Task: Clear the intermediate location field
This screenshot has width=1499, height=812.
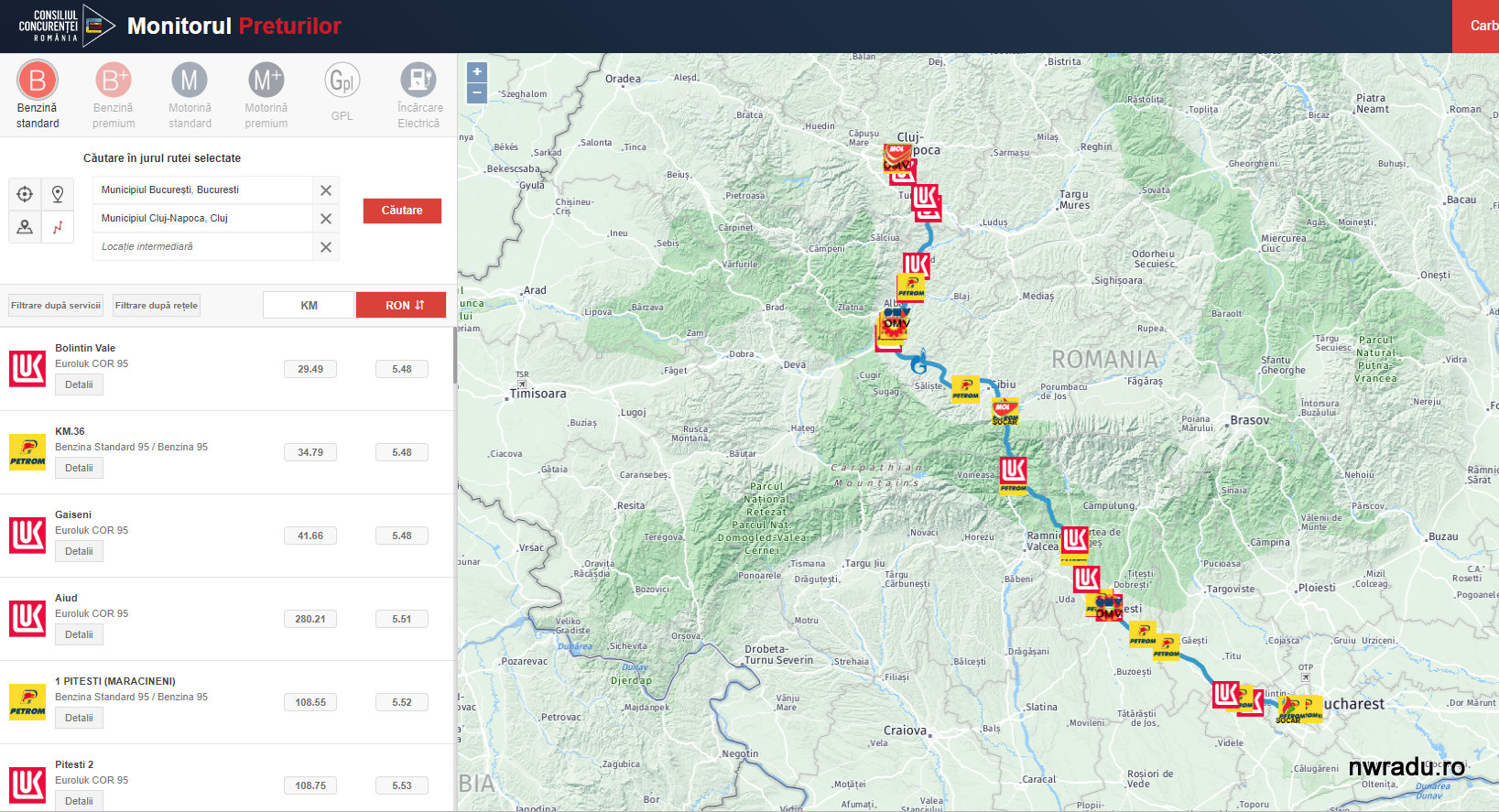Action: (x=326, y=247)
